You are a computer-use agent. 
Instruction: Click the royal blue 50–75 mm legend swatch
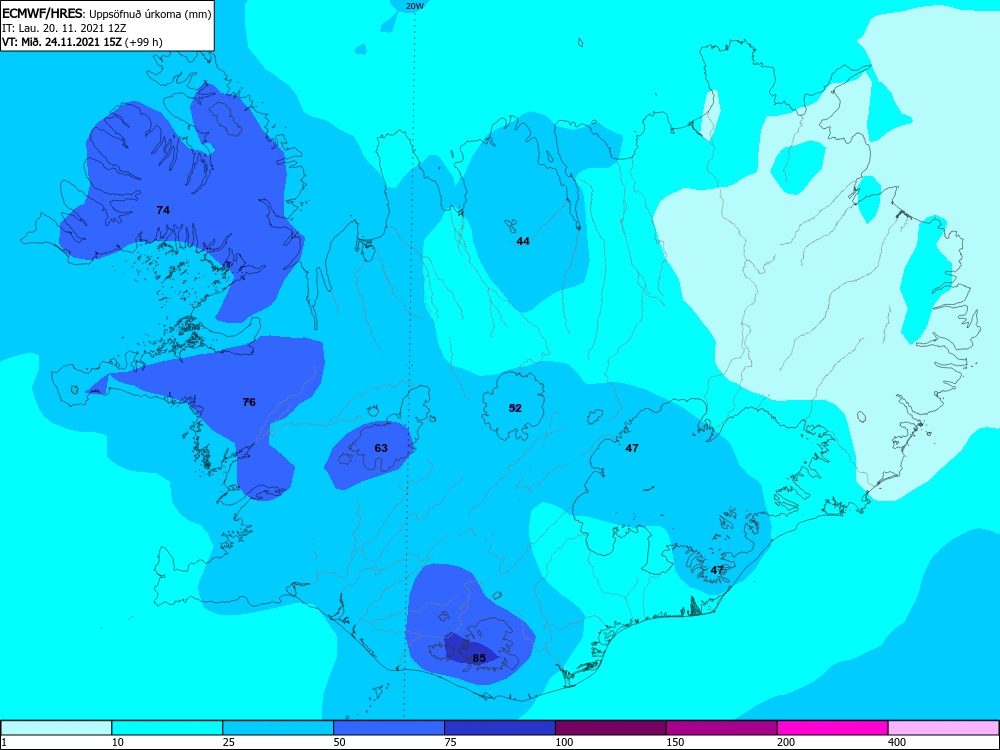389,728
